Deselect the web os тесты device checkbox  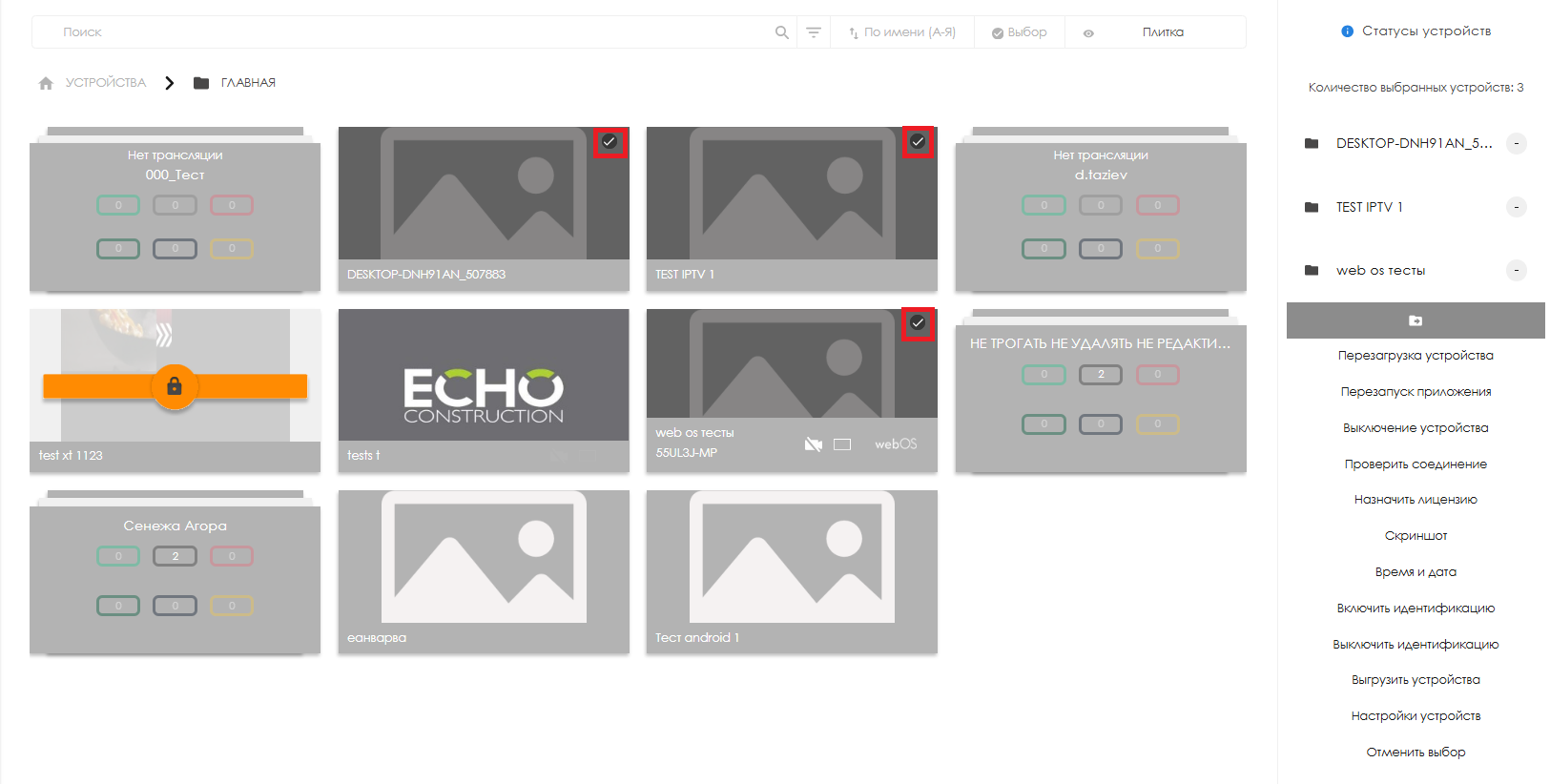pos(918,323)
